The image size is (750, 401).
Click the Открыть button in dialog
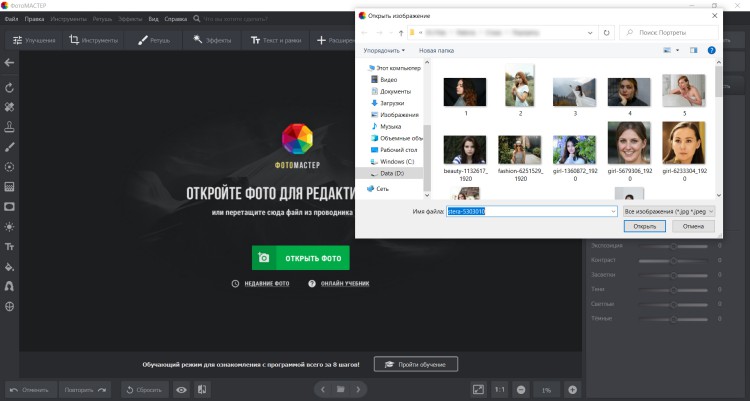643,226
